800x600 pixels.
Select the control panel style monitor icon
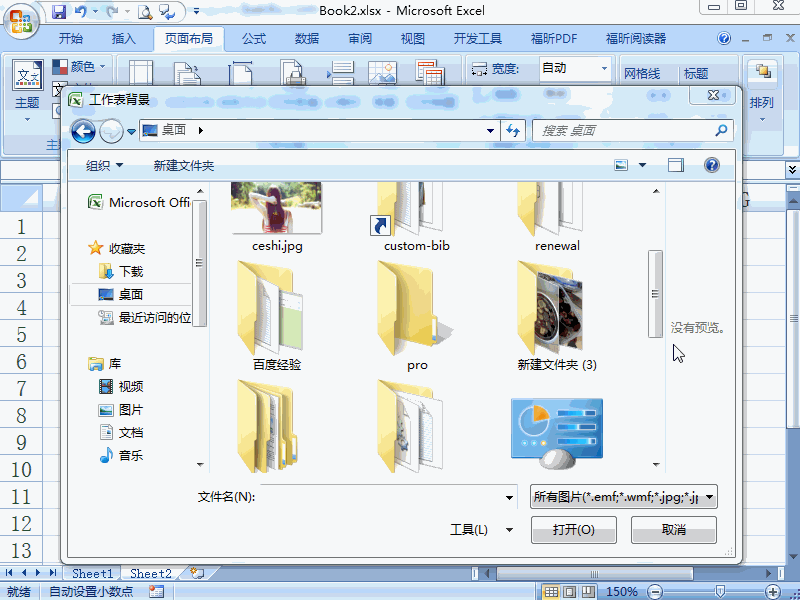tap(557, 434)
